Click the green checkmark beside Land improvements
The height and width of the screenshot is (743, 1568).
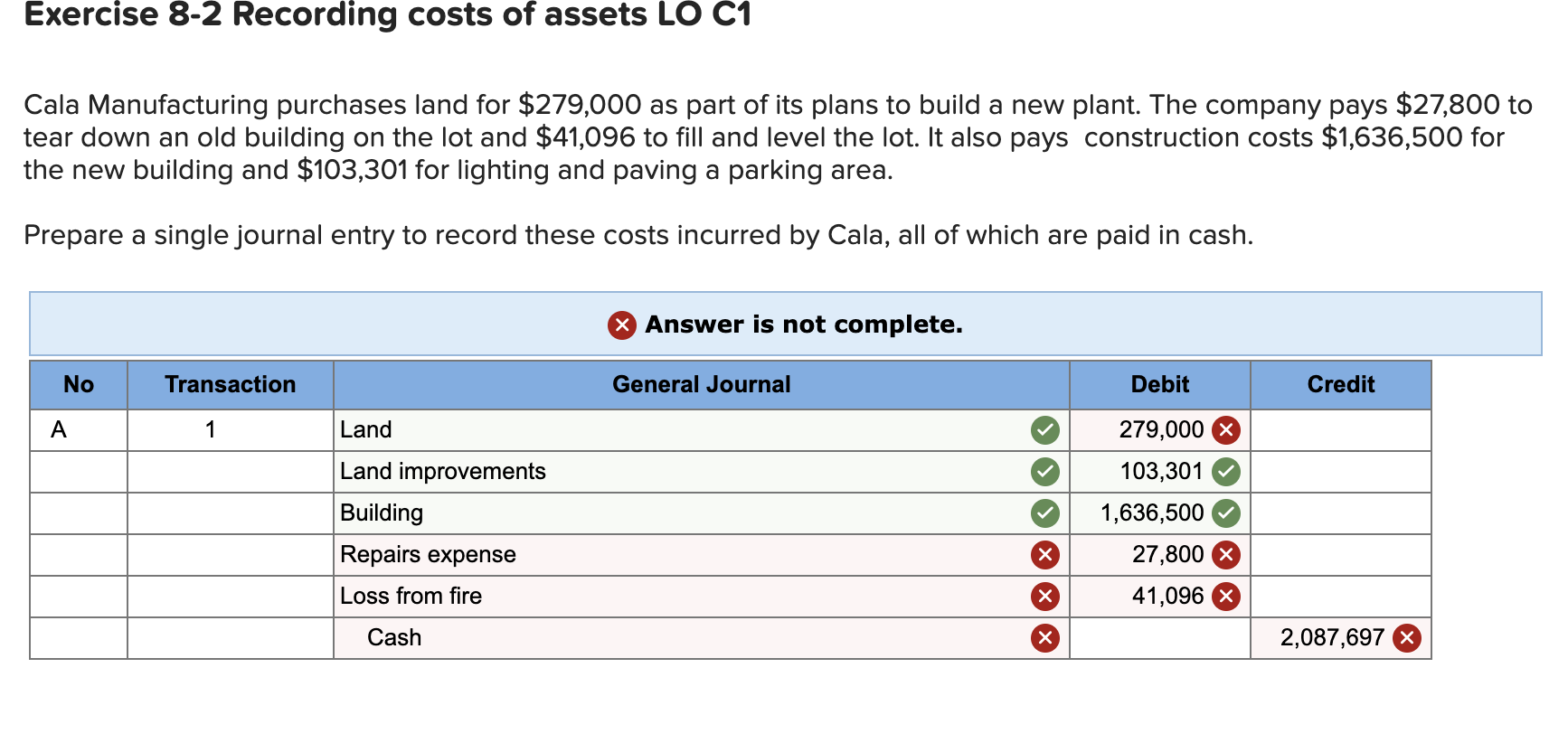point(1044,471)
